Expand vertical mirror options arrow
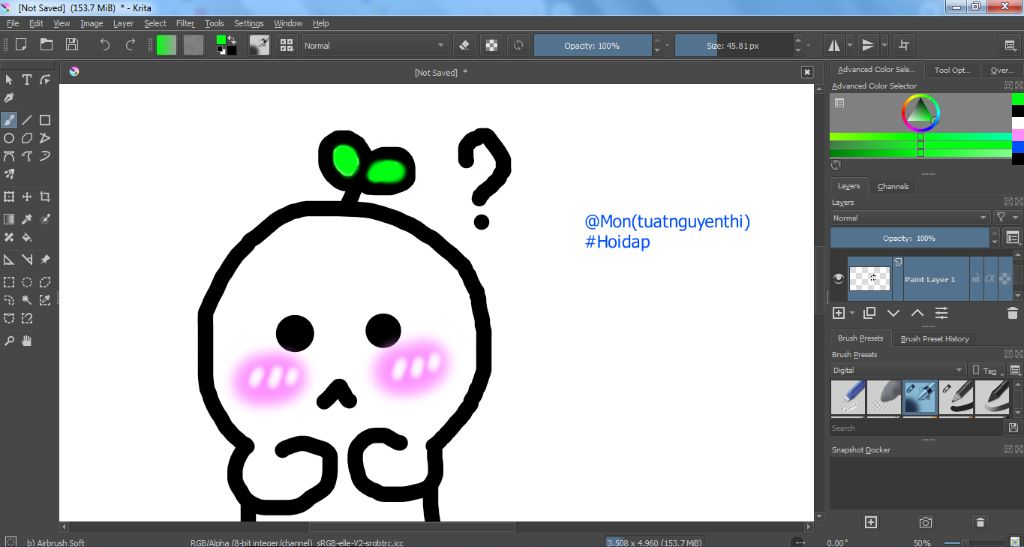 click(x=884, y=45)
